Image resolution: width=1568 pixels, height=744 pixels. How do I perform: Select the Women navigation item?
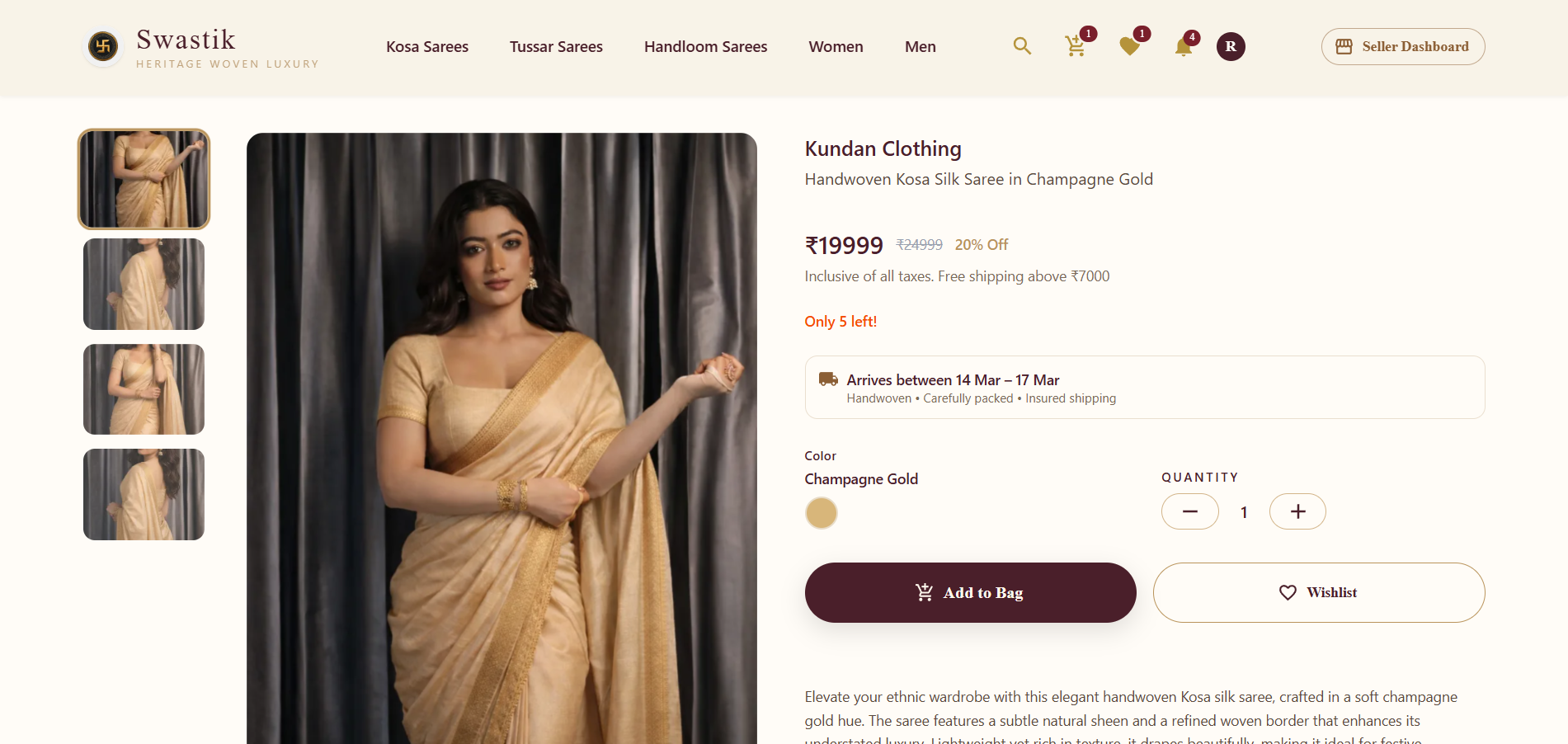coord(836,47)
